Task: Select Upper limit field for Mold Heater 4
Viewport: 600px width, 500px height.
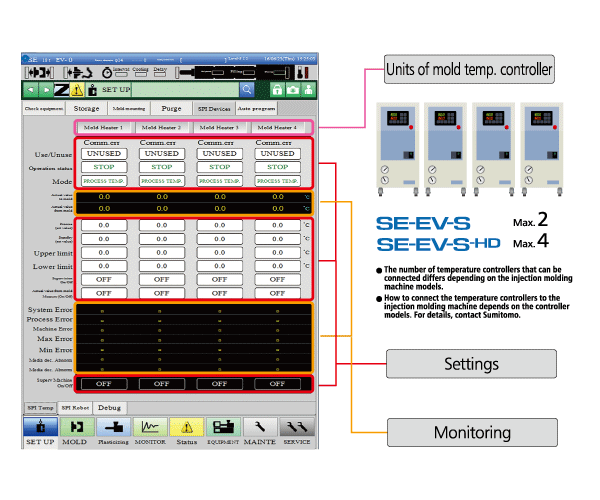Action: click(277, 252)
